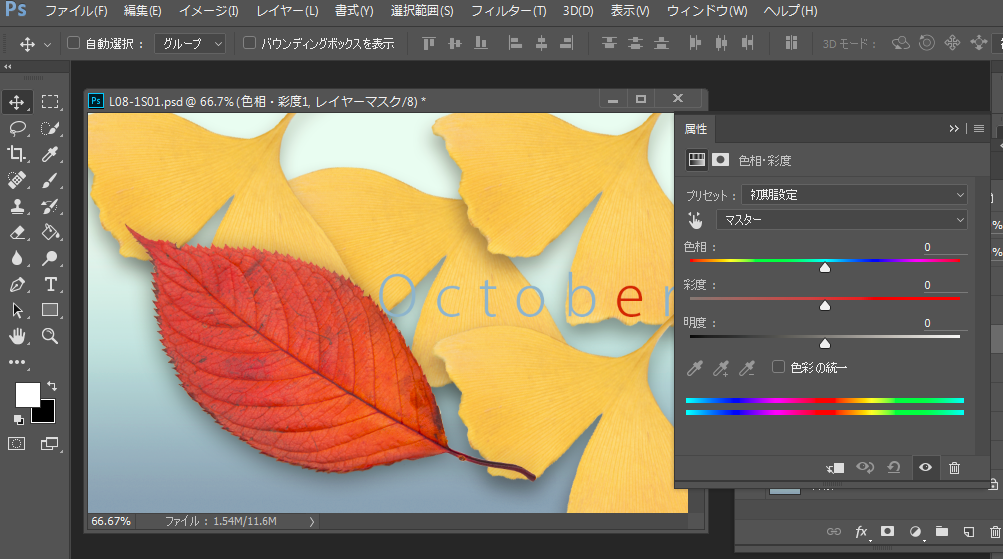Image resolution: width=1003 pixels, height=559 pixels.
Task: Select the Blur tool
Action: (x=17, y=258)
